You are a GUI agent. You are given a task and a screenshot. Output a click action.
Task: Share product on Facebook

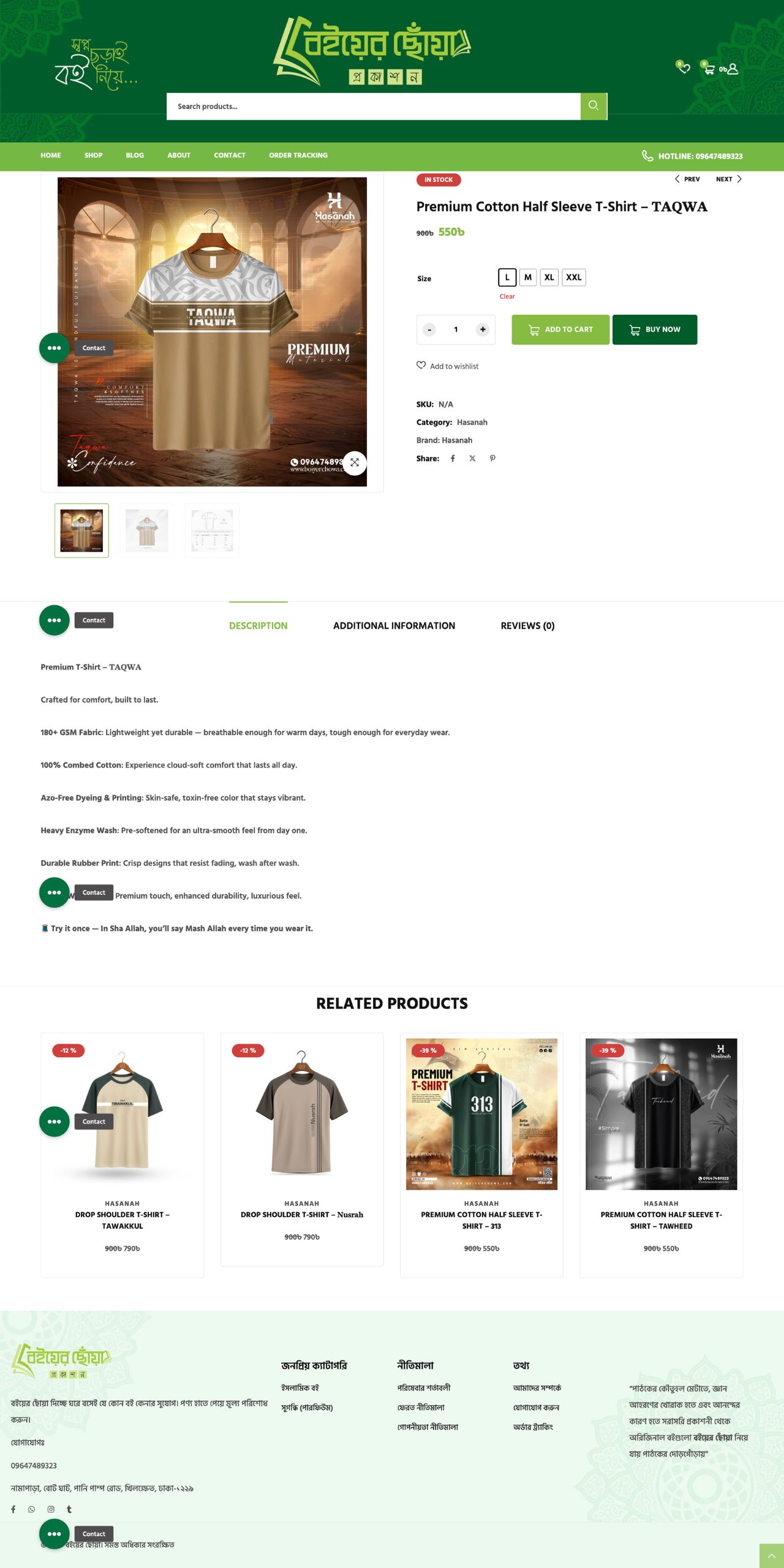[x=453, y=458]
